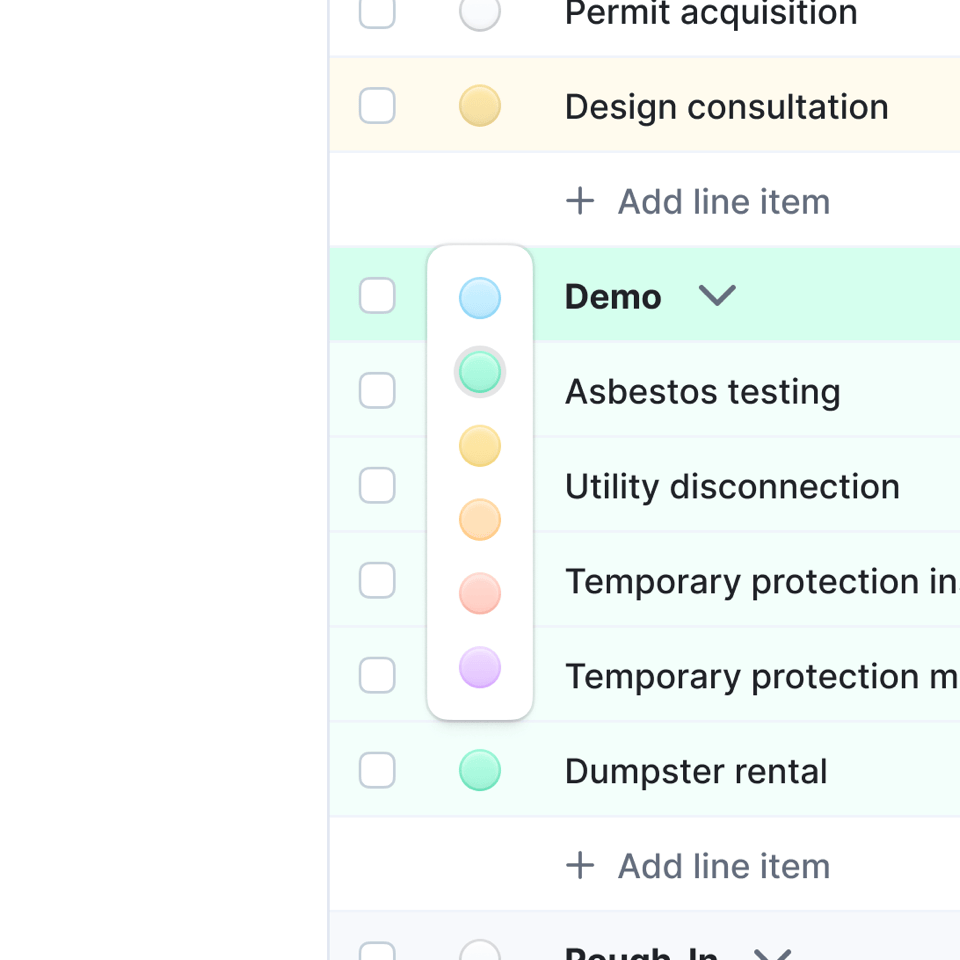This screenshot has height=960, width=960.
Task: Collapse the Demo section chevron
Action: [717, 296]
